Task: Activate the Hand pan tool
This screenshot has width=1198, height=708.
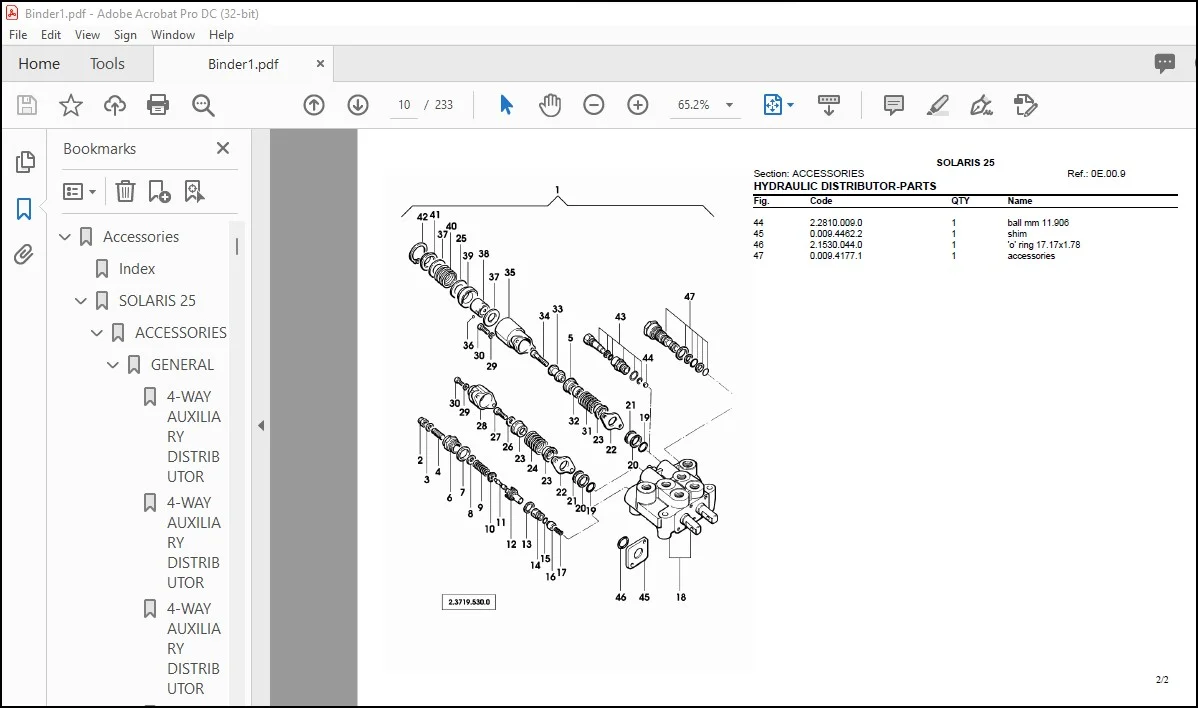Action: coord(549,105)
